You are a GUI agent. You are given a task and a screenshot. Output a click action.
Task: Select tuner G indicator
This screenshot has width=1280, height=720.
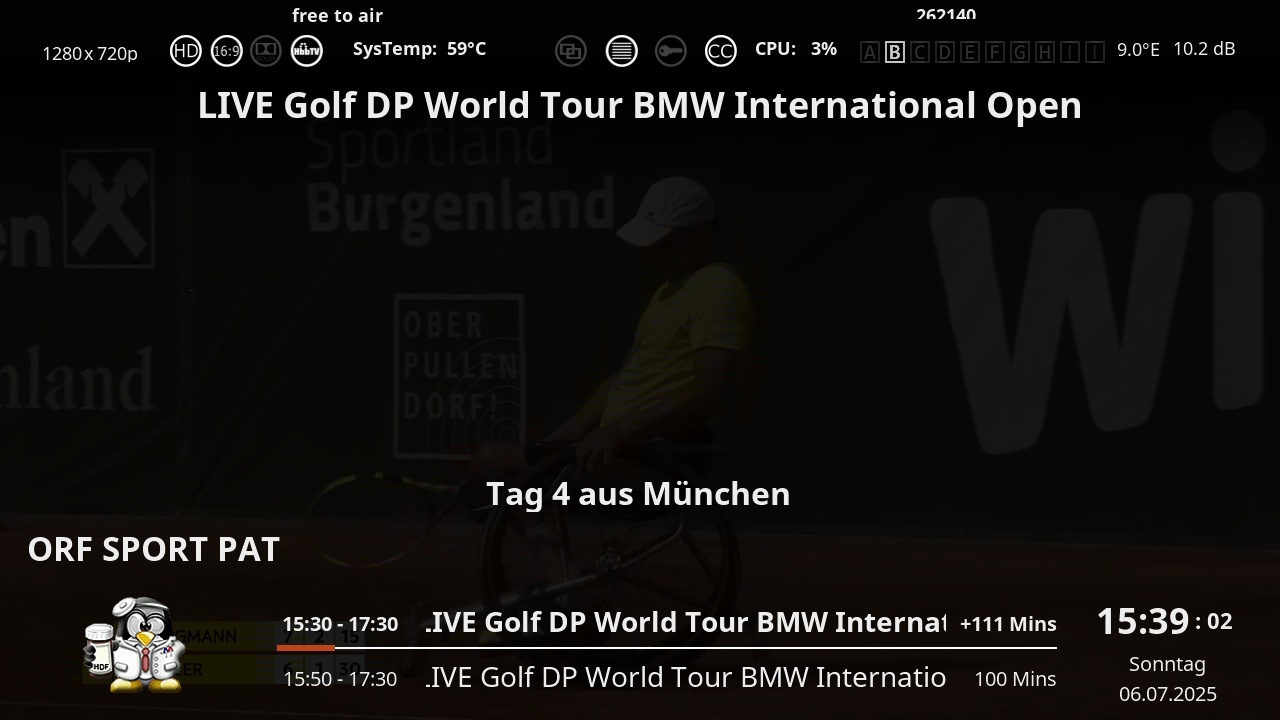click(1020, 52)
